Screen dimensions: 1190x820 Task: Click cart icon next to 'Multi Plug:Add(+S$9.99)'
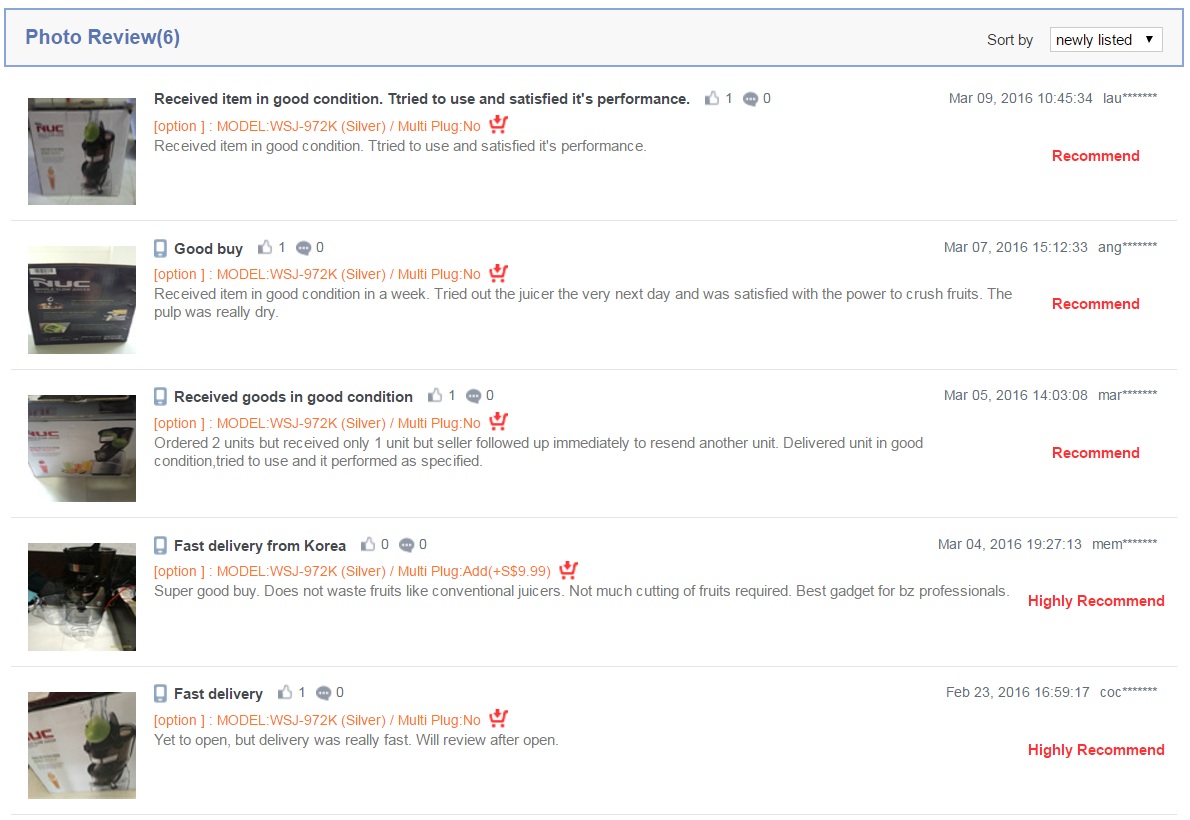pos(568,569)
